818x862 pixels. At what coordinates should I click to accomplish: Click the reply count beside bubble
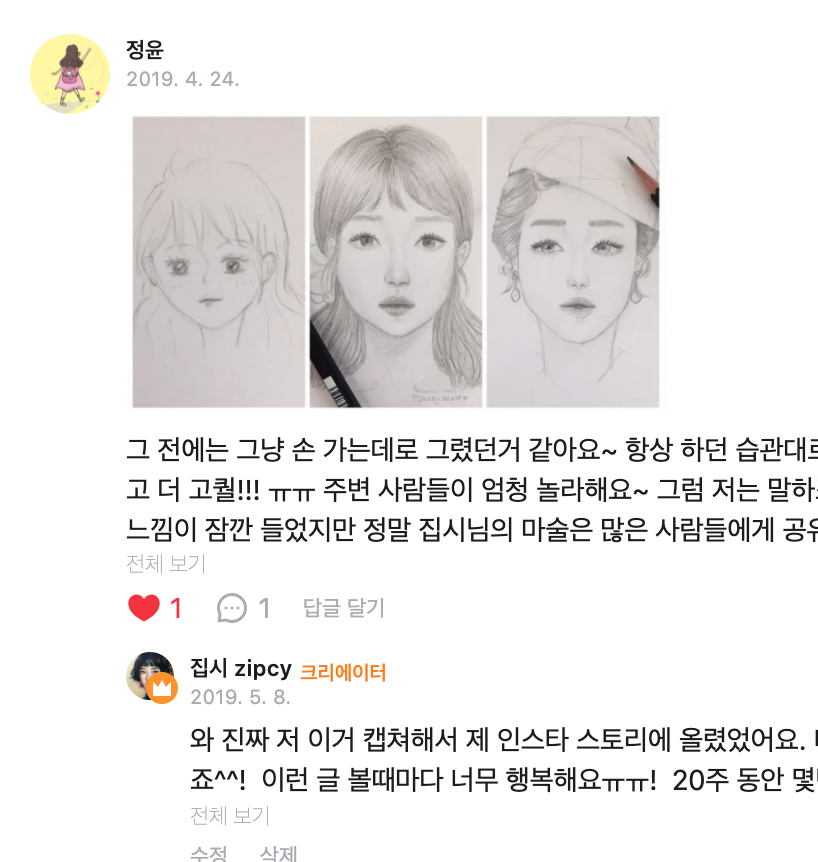tap(264, 609)
